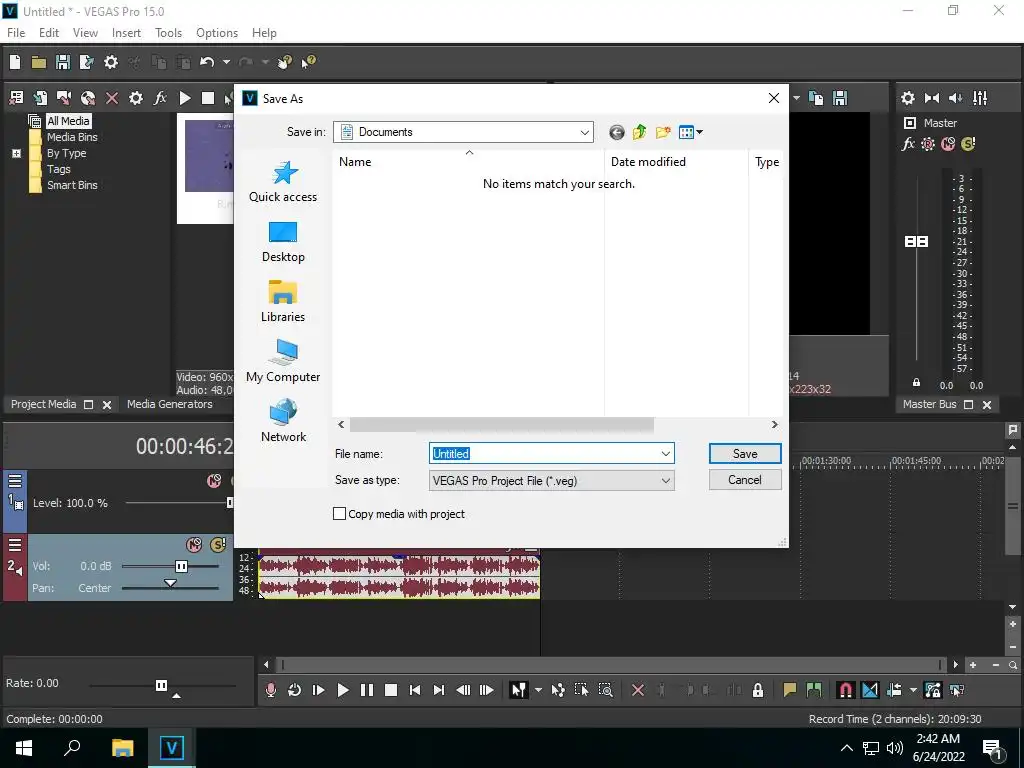Screen dimensions: 1024x768
Task: Open Project Properties gear in the main toolbar
Action: (x=111, y=62)
